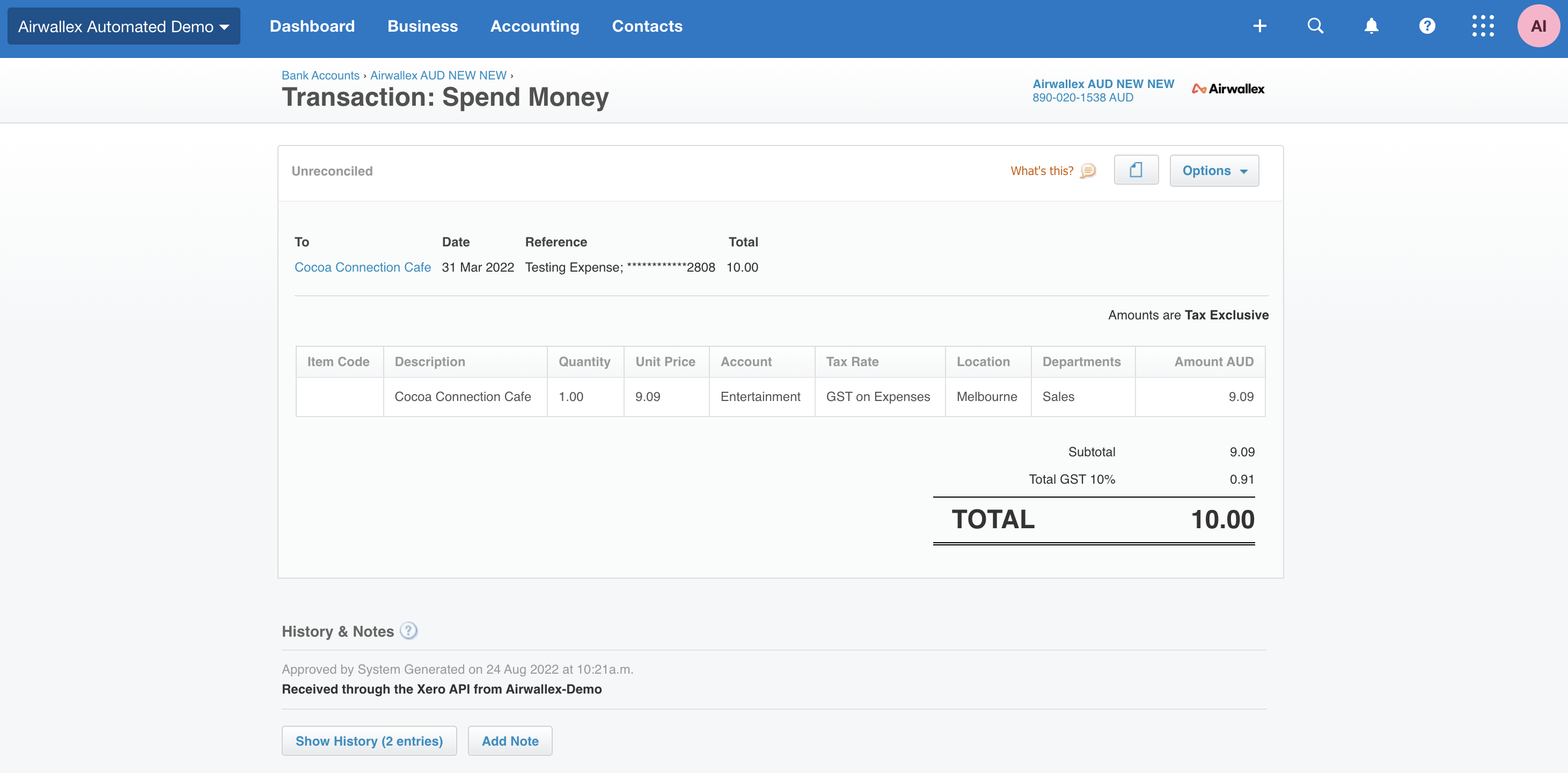Click the plus create-new icon
The image size is (1568, 773).
[1259, 26]
